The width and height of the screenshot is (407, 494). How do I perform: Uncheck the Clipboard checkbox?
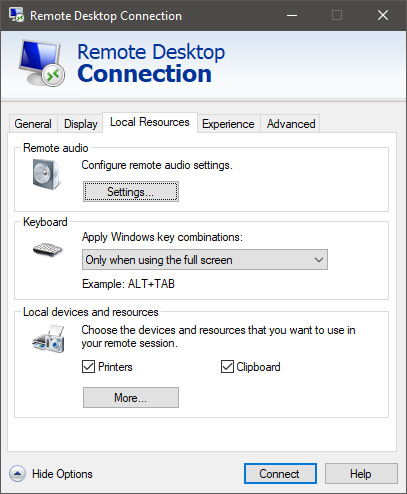[227, 367]
